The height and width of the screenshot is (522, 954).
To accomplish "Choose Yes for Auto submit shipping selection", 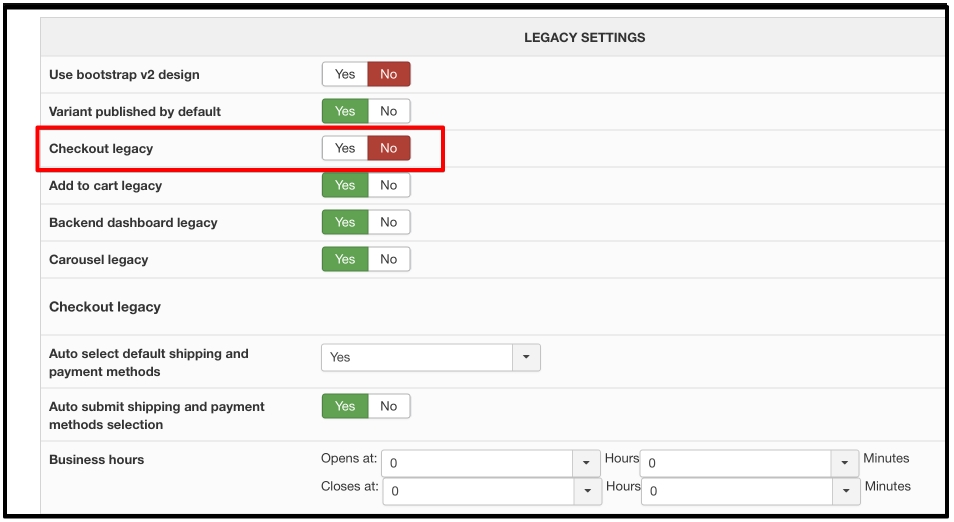I will pyautogui.click(x=345, y=406).
